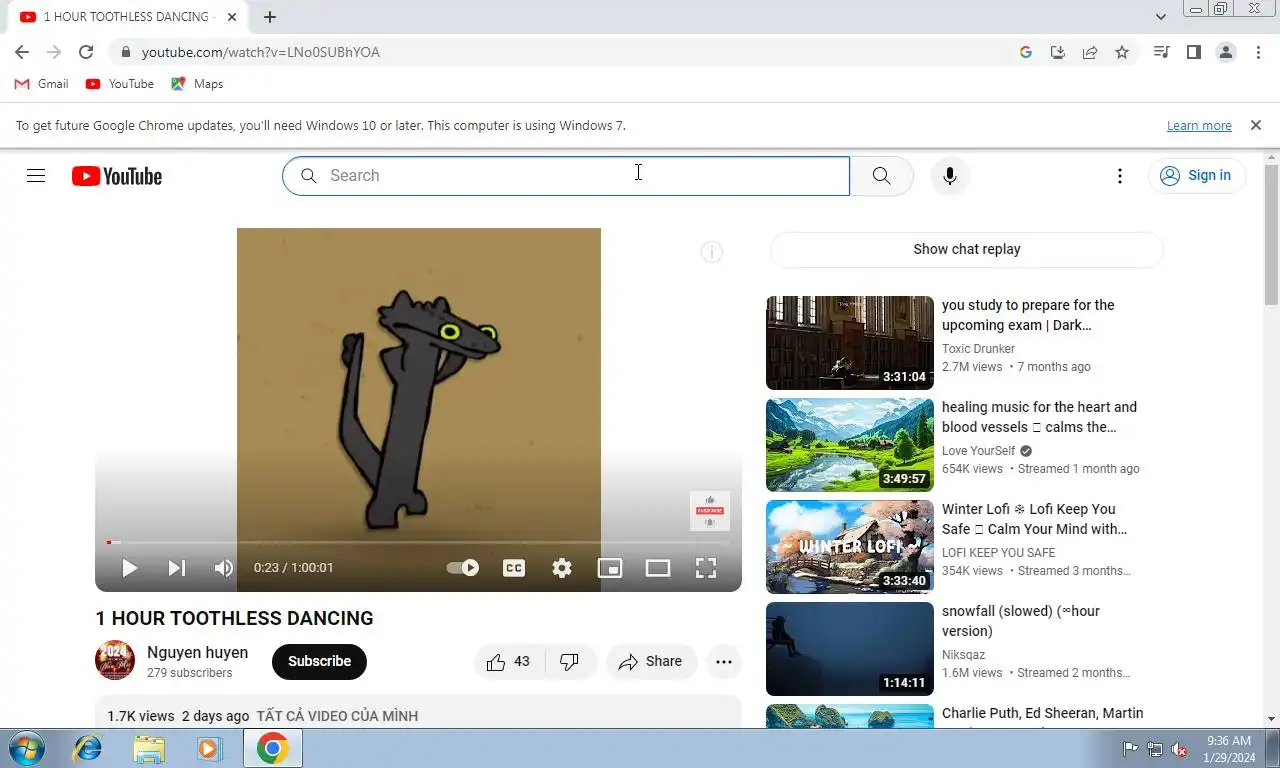Open media control icon in toolbar

click(1161, 52)
